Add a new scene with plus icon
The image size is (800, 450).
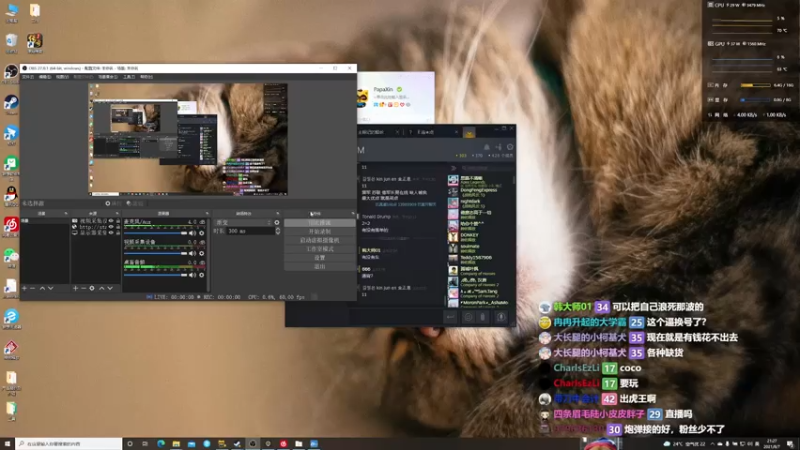point(24,288)
